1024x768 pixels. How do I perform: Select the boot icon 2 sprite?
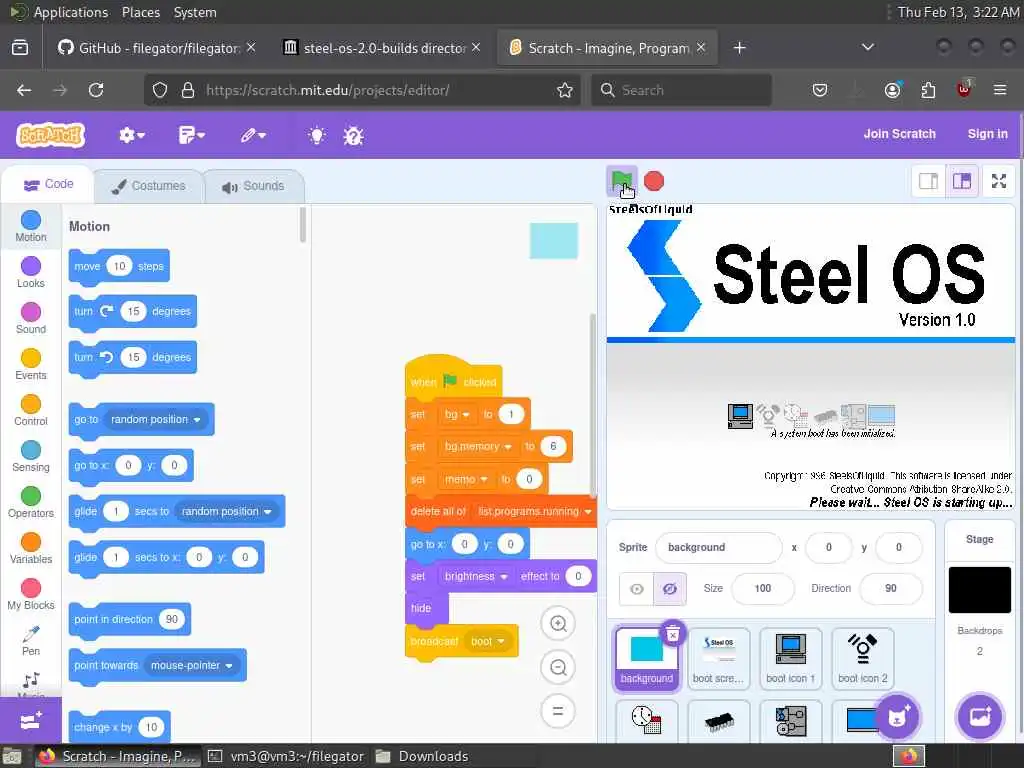[863, 658]
